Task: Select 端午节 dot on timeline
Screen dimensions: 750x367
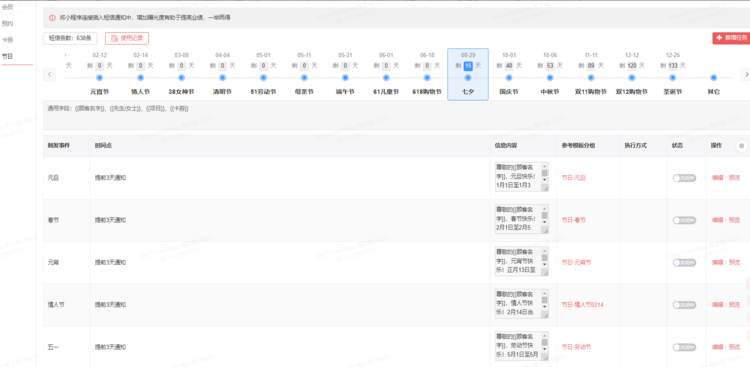Action: pyautogui.click(x=345, y=78)
